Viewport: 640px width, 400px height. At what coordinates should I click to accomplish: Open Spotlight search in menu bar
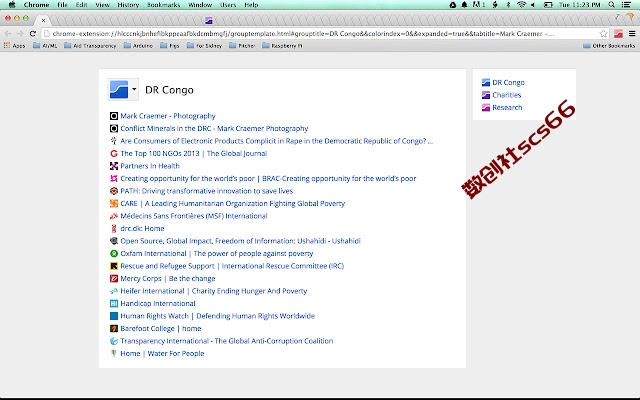pyautogui.click(x=611, y=5)
